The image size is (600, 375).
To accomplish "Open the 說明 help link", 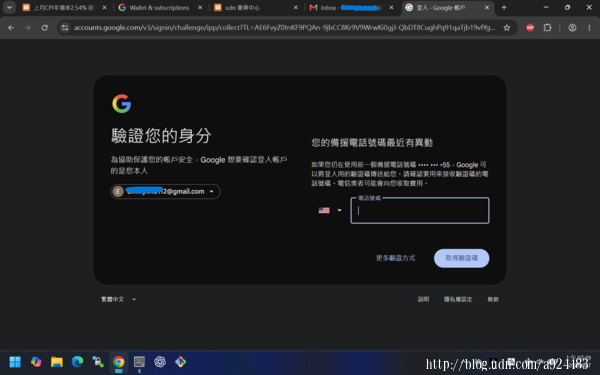I will tap(423, 299).
